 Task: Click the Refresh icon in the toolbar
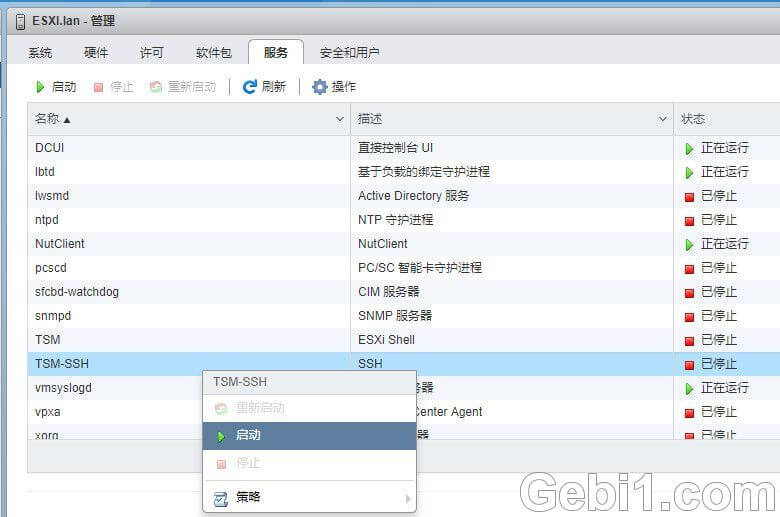(x=249, y=87)
